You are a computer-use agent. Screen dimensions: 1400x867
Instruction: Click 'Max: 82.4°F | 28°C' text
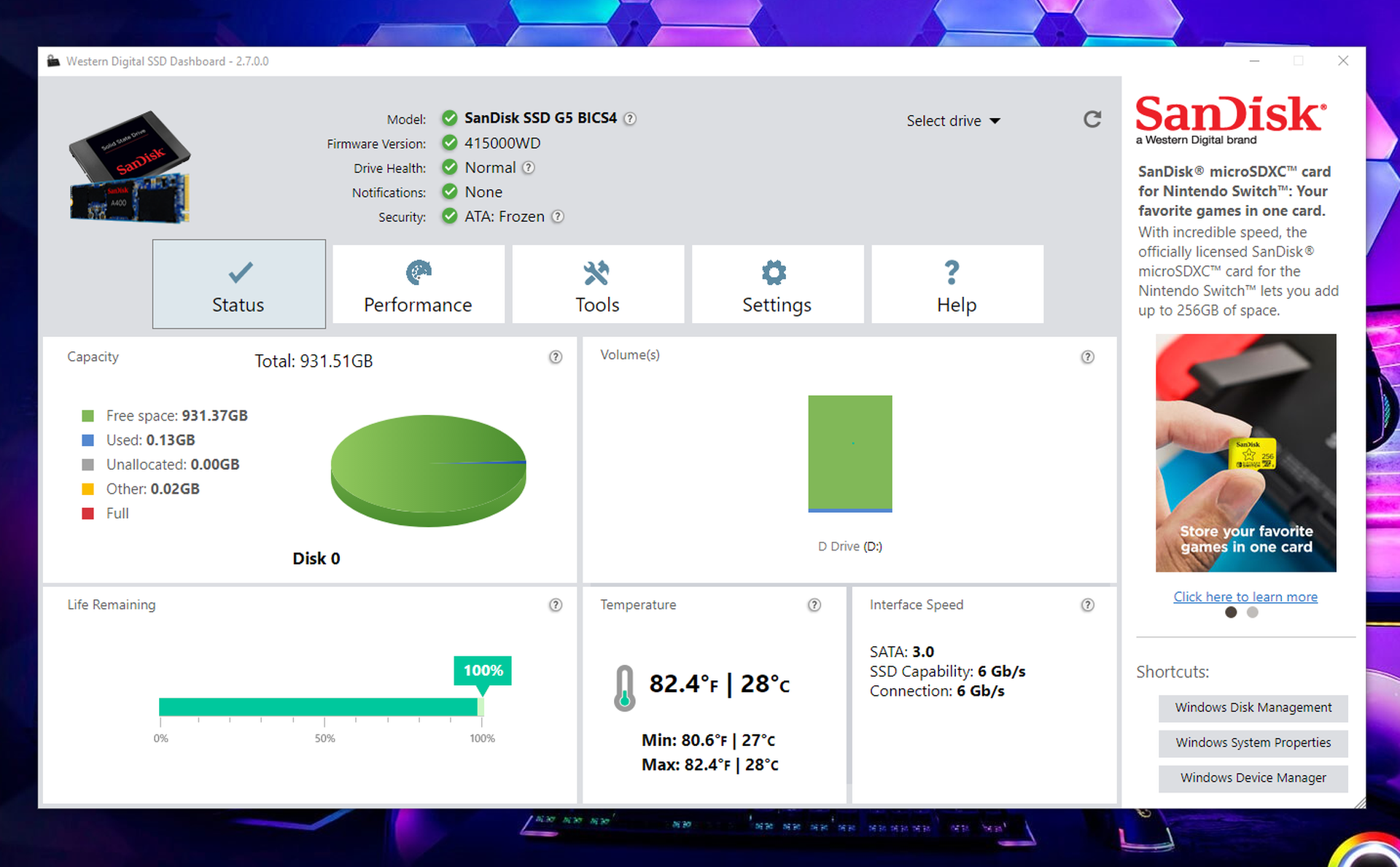pos(710,765)
